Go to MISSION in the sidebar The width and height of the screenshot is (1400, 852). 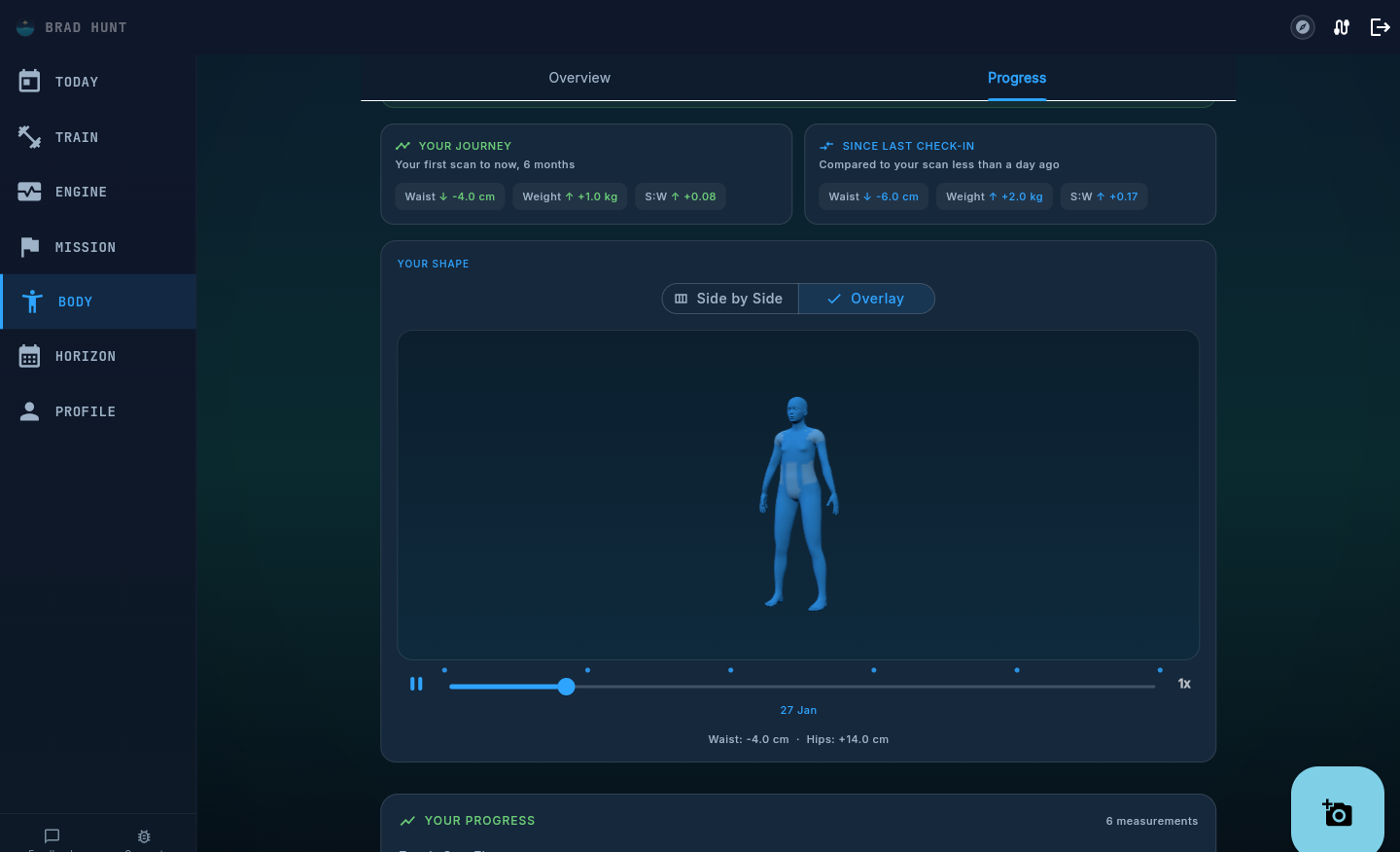97,247
